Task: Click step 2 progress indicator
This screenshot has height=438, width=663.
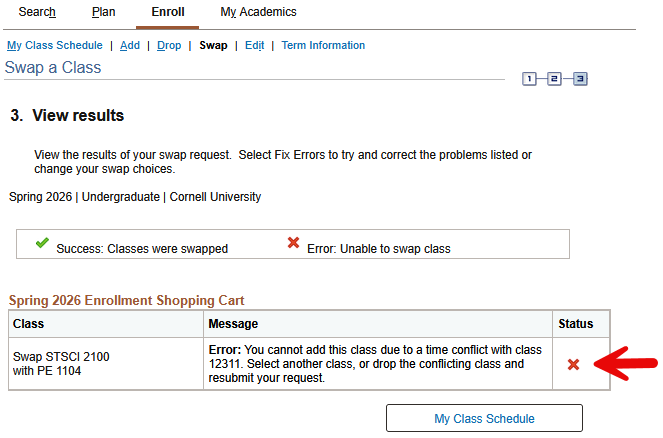Action: 555,78
